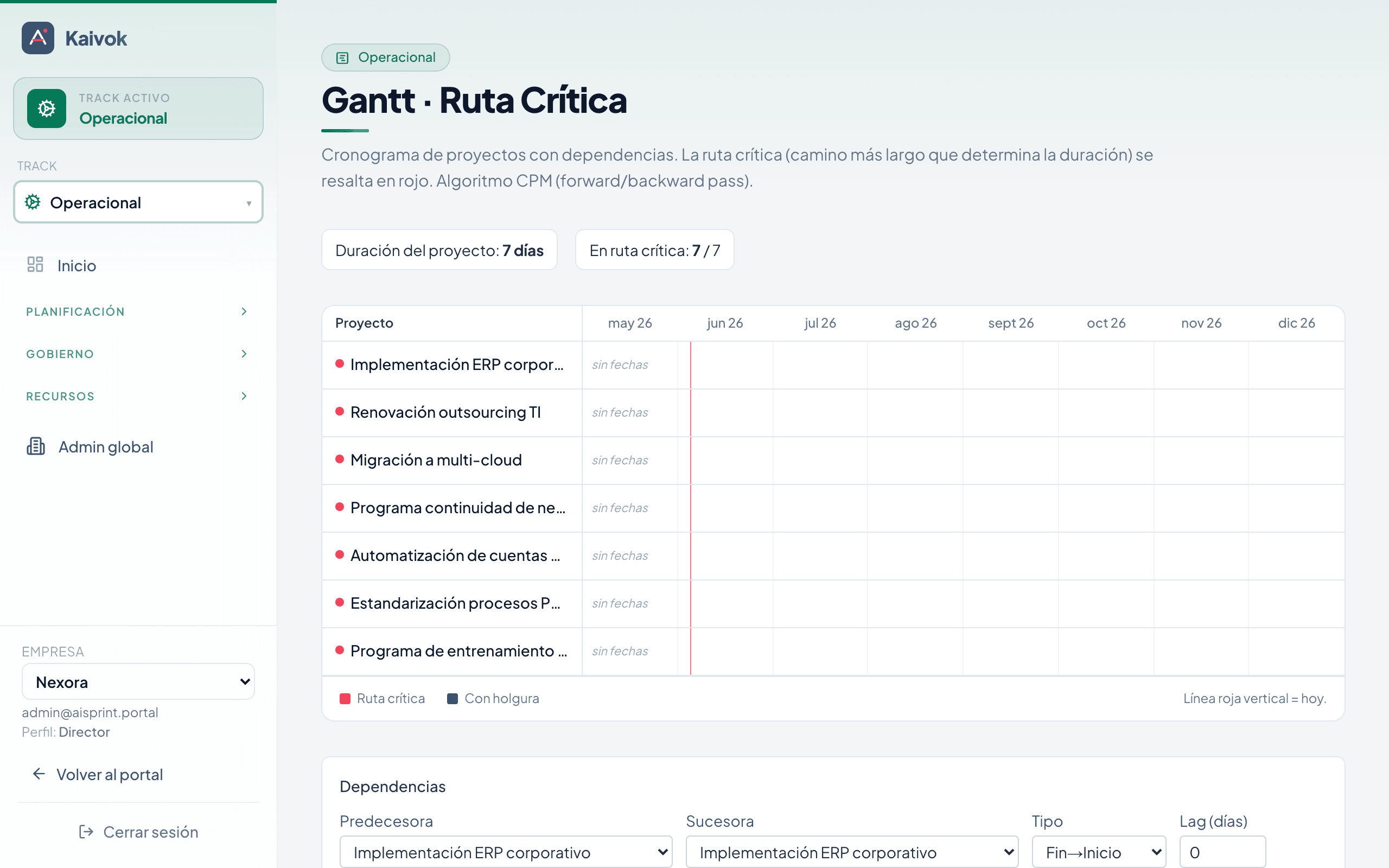Click the Renovación outsourcing TI row name
The image size is (1389, 868).
pyautogui.click(x=445, y=412)
